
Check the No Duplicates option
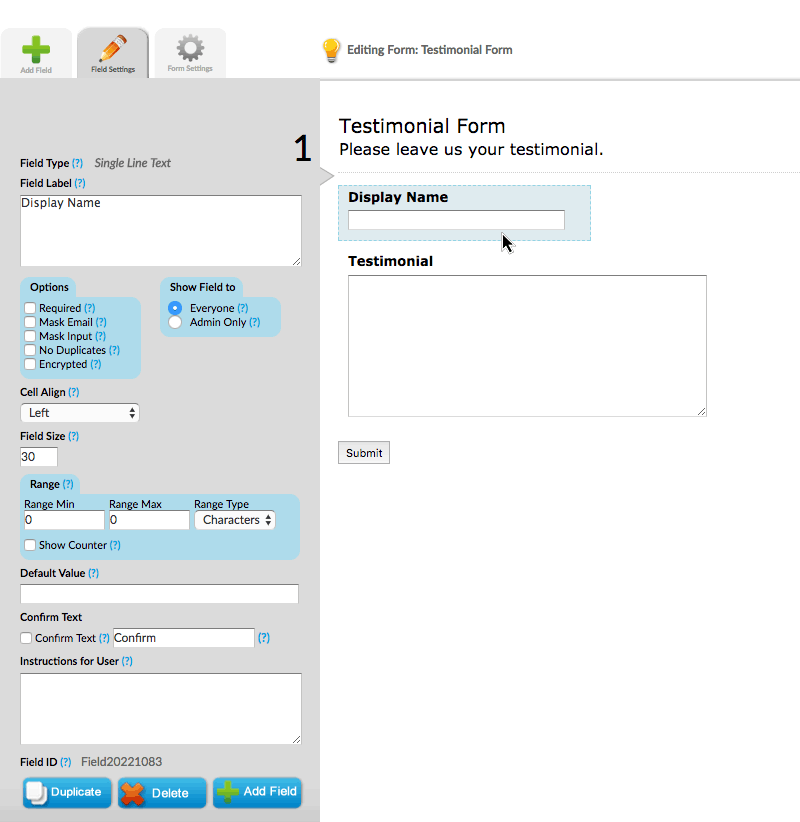[29, 350]
